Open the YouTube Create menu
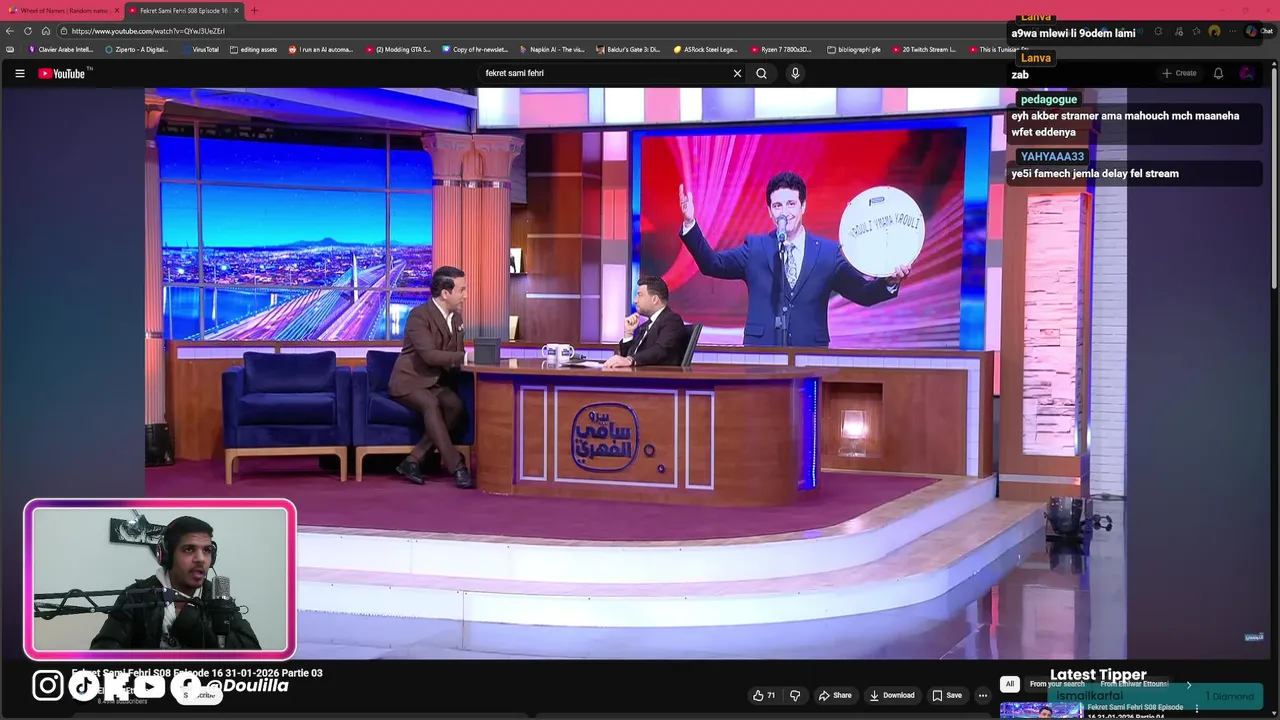 point(1179,73)
